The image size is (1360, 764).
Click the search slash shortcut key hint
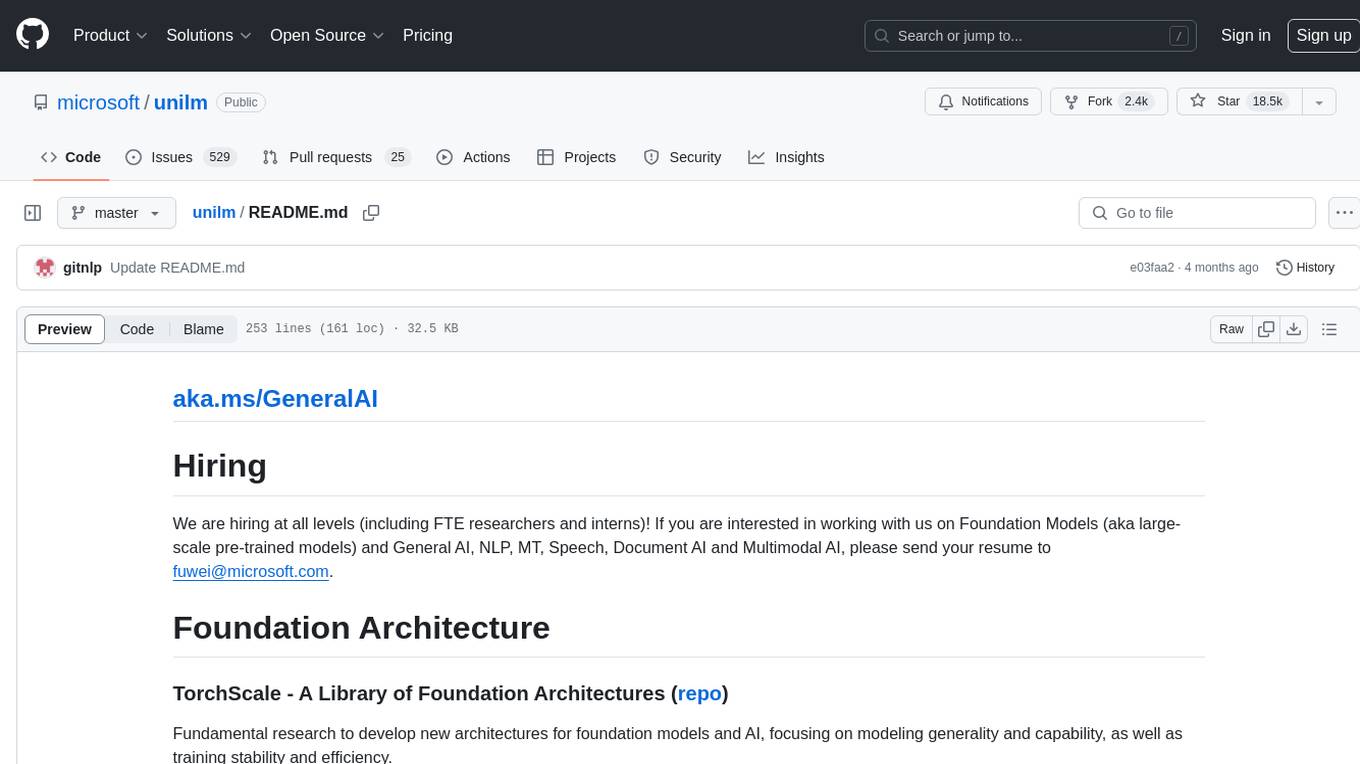click(x=1179, y=36)
